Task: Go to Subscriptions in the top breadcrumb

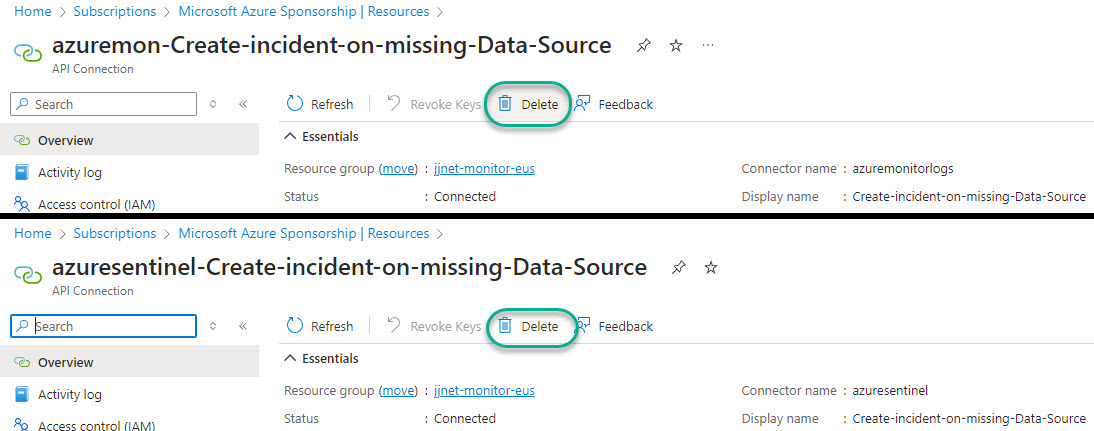Action: pos(115,12)
